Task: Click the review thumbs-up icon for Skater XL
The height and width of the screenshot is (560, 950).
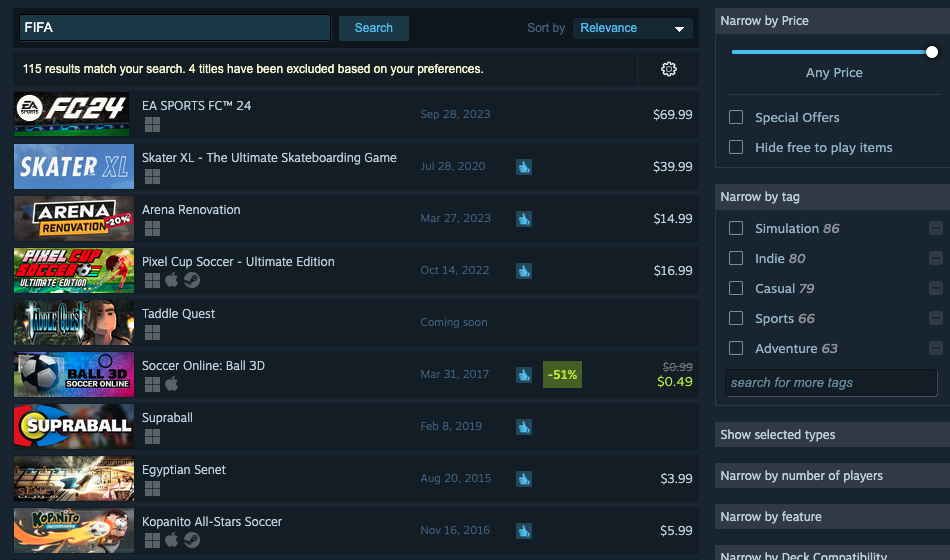Action: pos(524,166)
